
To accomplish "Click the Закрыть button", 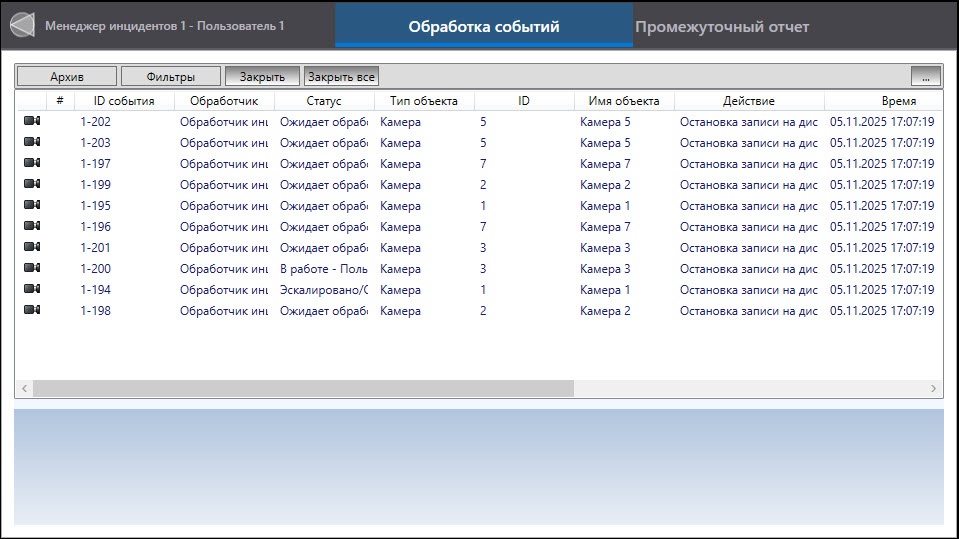I will (262, 76).
